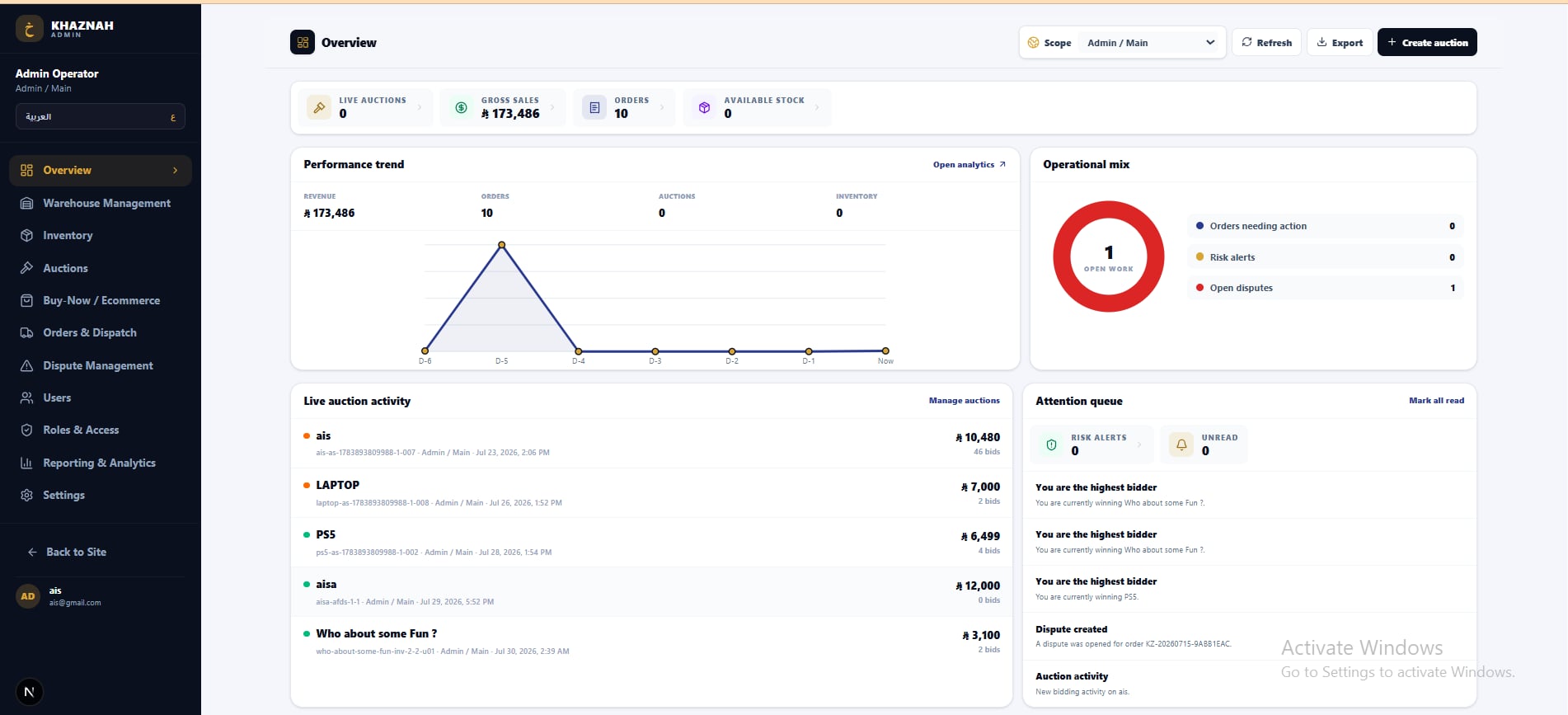This screenshot has height=715, width=1568.
Task: Open the Manage auctions link
Action: click(964, 401)
